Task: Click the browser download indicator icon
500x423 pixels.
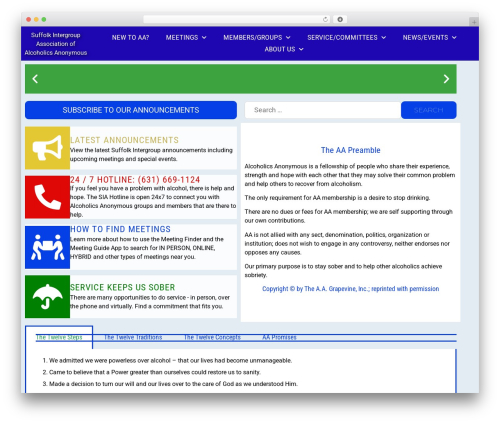Action: point(340,19)
